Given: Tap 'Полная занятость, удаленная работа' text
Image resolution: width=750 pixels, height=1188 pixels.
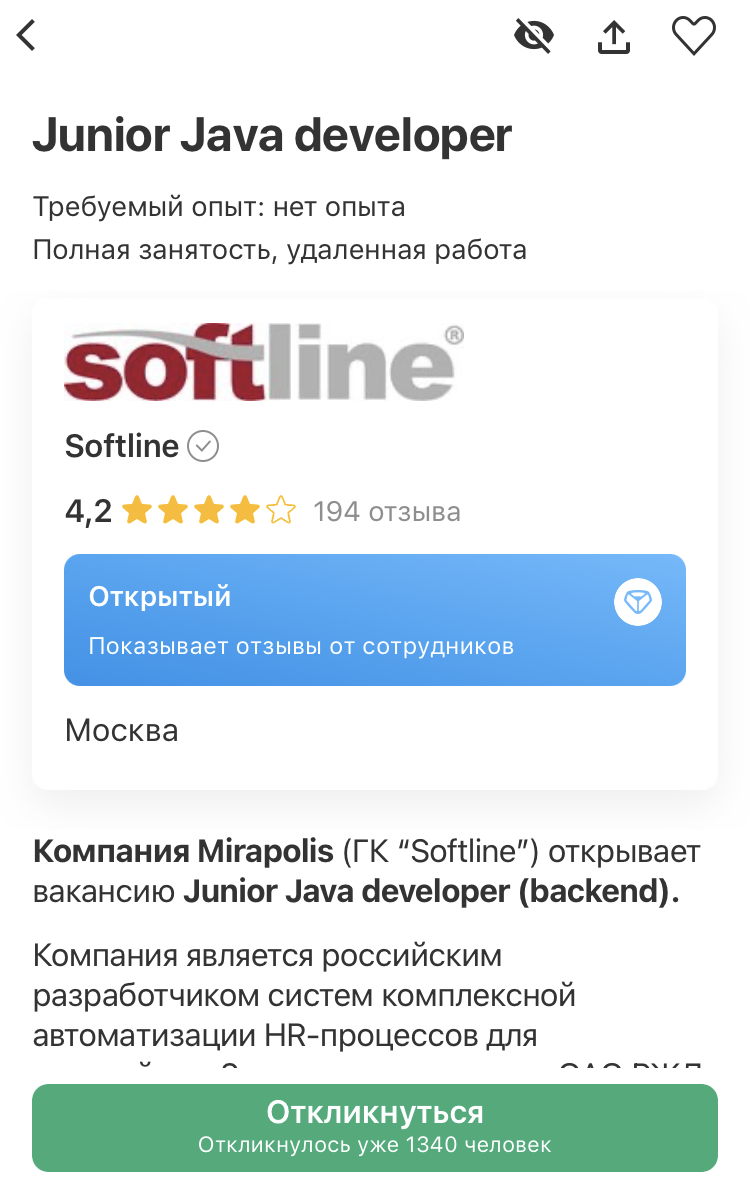Looking at the screenshot, I should coord(279,249).
